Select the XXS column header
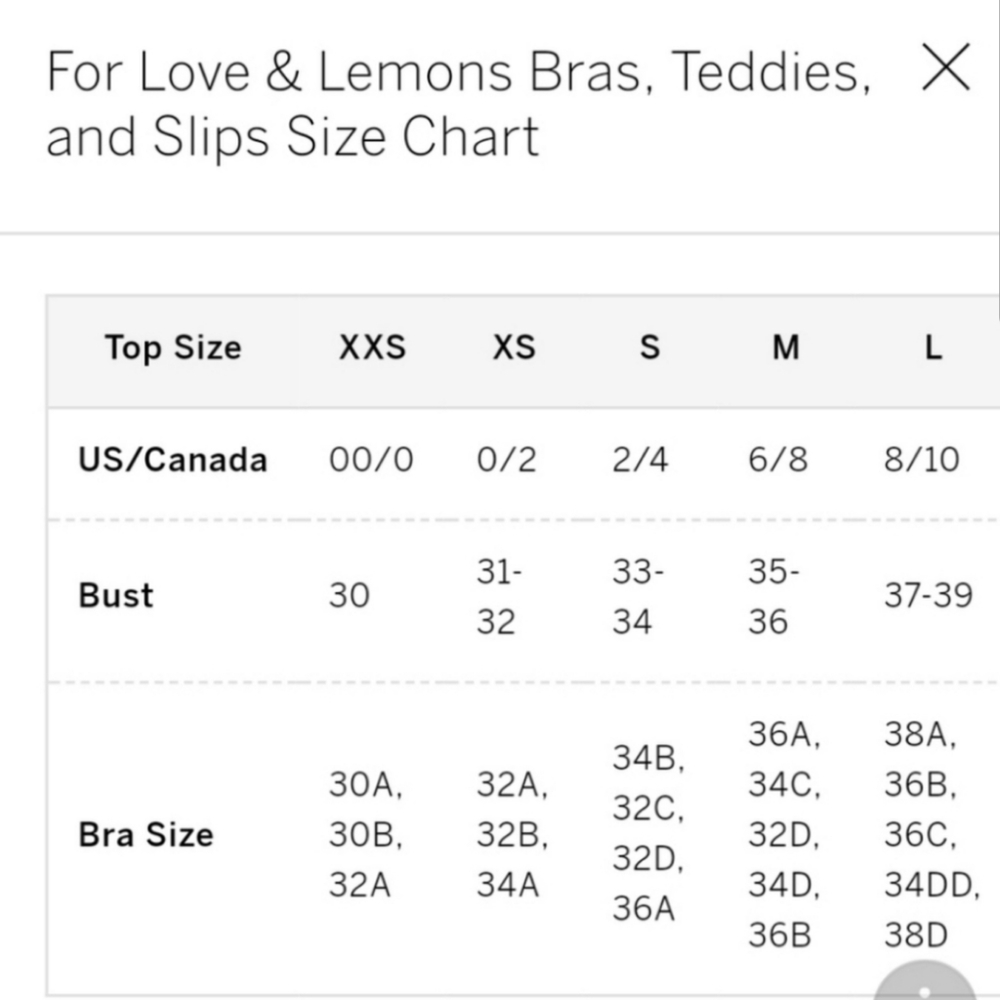 point(372,348)
